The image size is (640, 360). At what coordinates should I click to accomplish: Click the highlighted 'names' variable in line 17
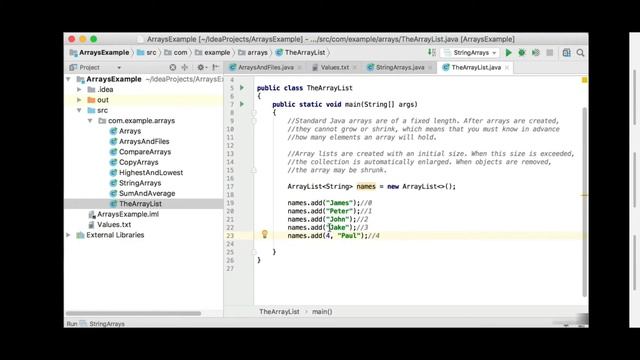[366, 187]
